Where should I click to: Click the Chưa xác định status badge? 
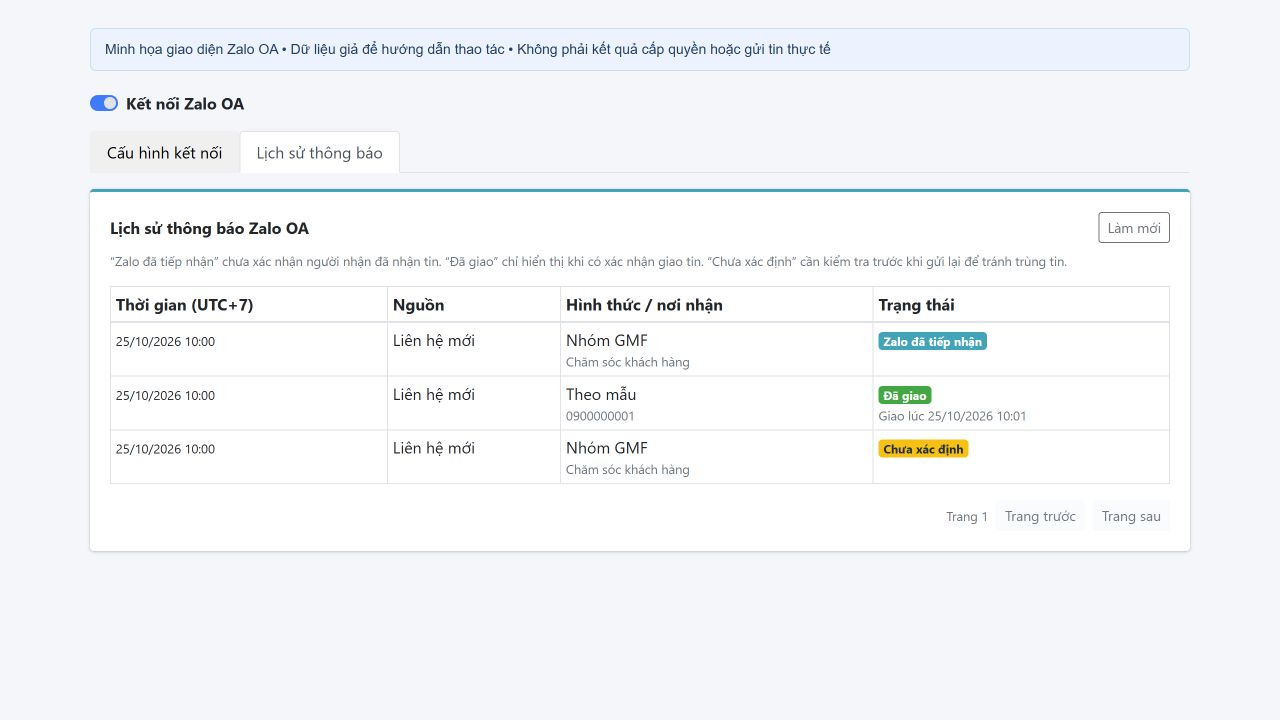click(x=923, y=449)
